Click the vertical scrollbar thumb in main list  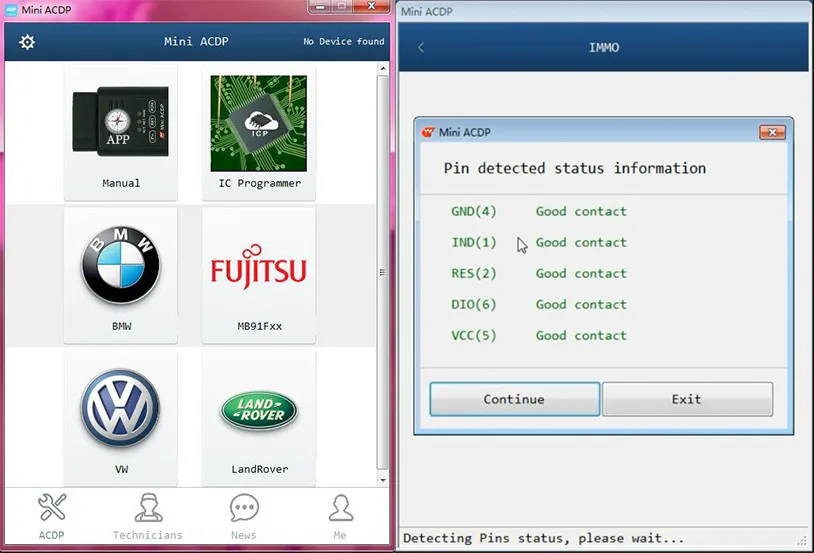coord(383,273)
